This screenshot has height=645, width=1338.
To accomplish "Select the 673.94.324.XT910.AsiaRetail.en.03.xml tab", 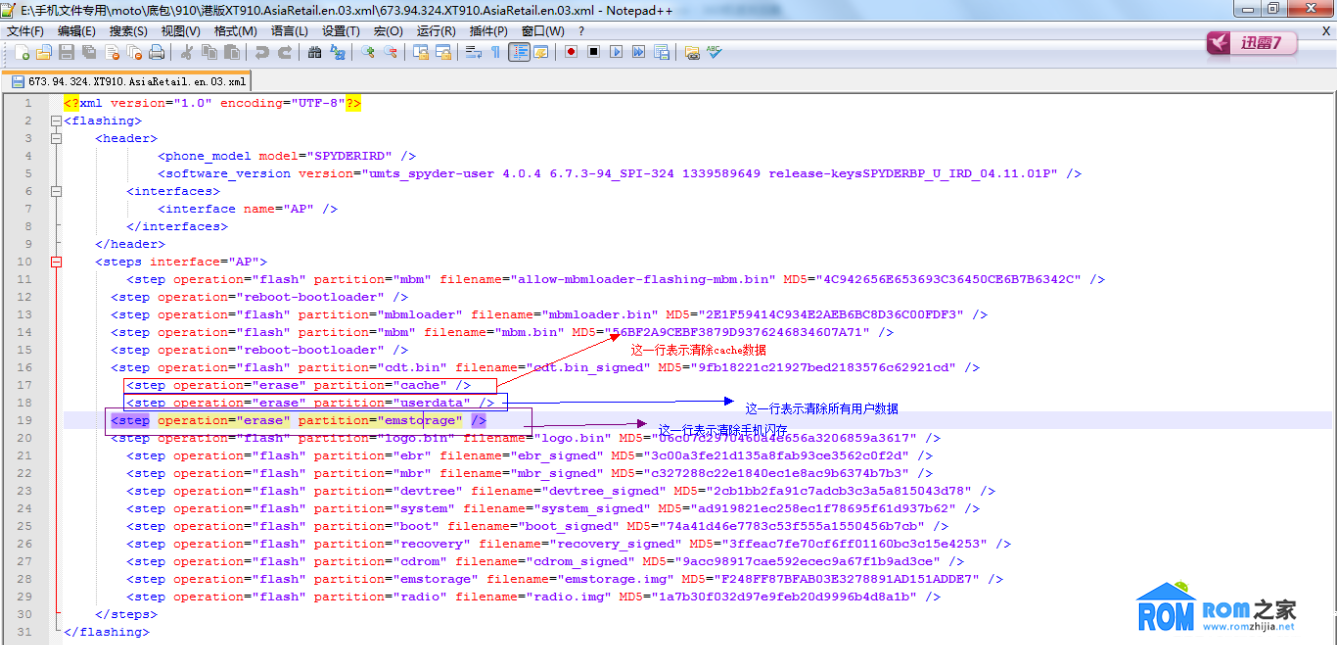I will coord(129,81).
